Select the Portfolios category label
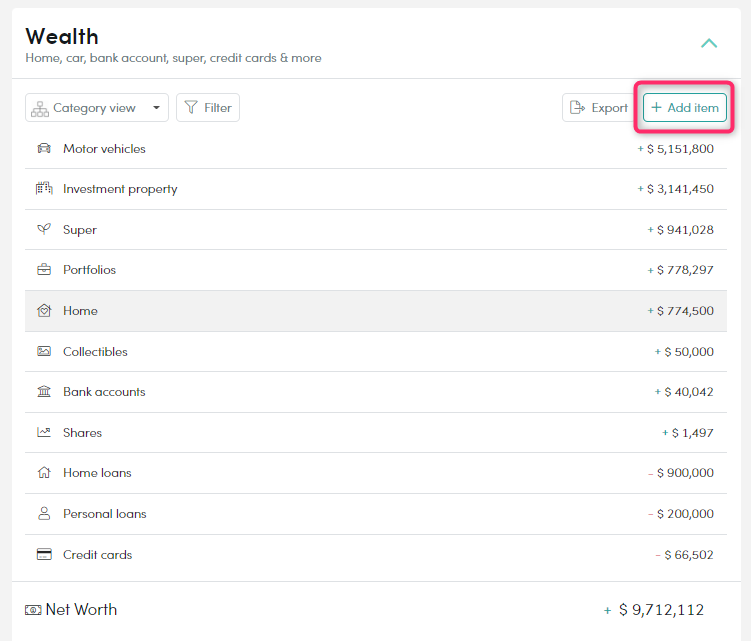This screenshot has width=751, height=641. [89, 270]
